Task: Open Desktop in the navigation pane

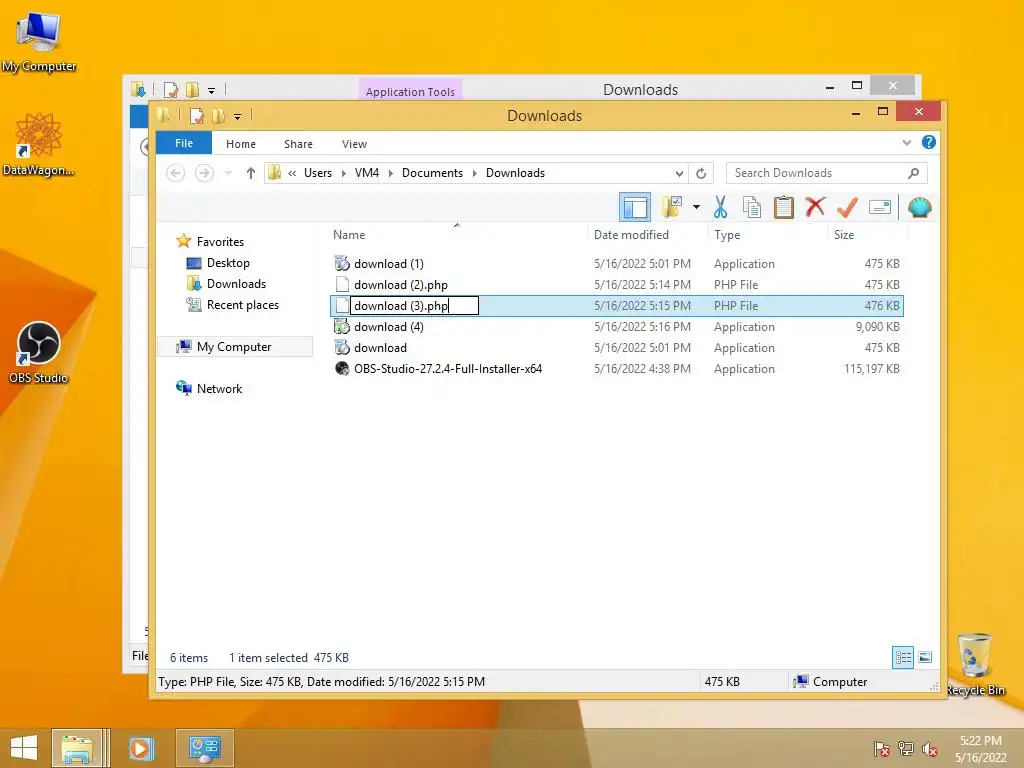Action: pyautogui.click(x=228, y=263)
